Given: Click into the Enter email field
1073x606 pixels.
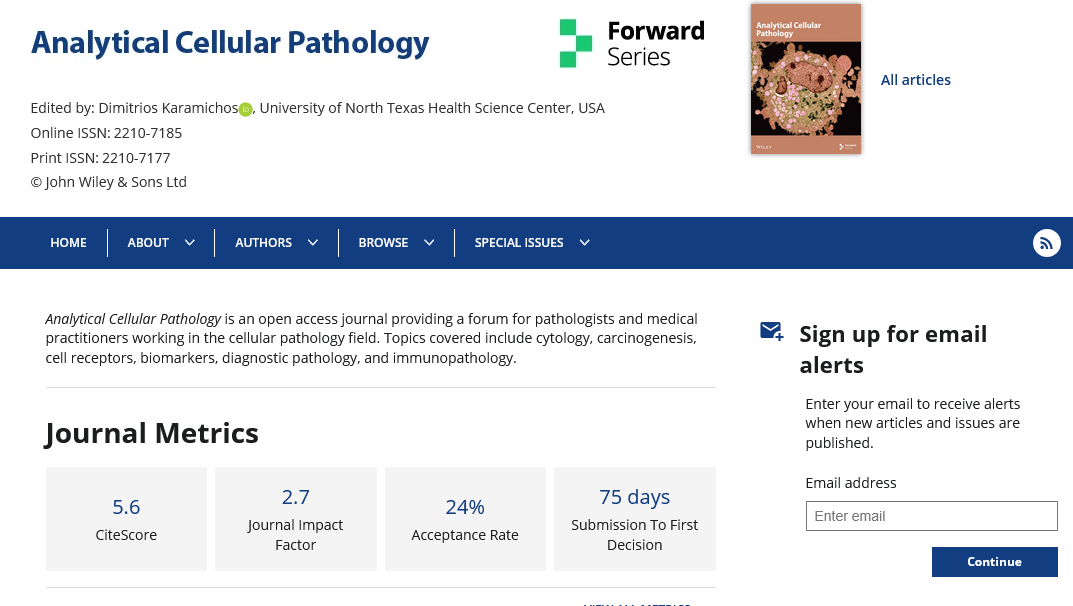Looking at the screenshot, I should 931,516.
